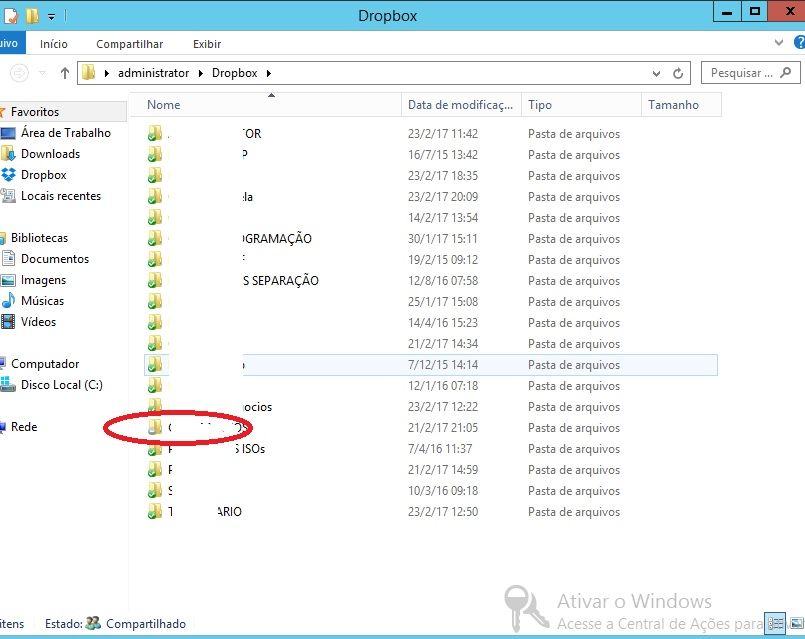The height and width of the screenshot is (639, 805).
Task: Sort by Data de modificação column
Action: click(x=463, y=105)
